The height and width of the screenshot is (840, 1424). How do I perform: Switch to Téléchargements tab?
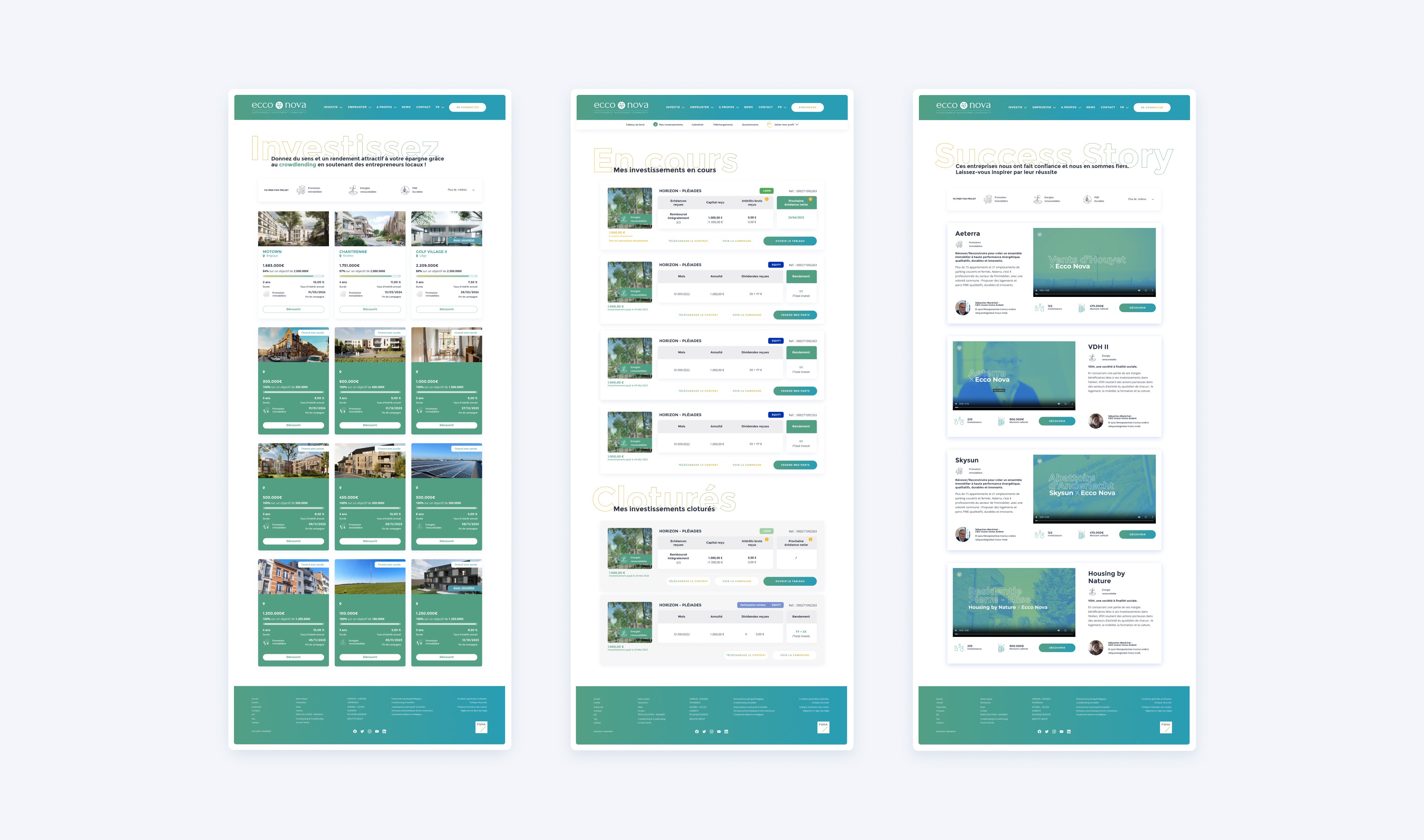[x=723, y=125]
